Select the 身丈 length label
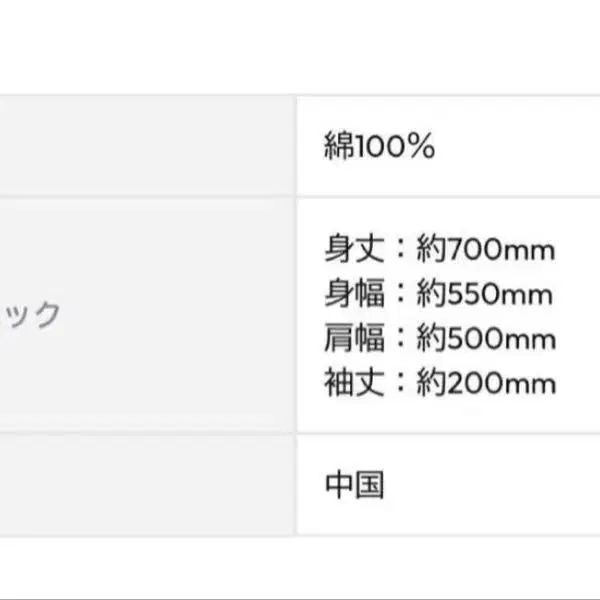Screen dimensions: 600x600 pos(354,249)
